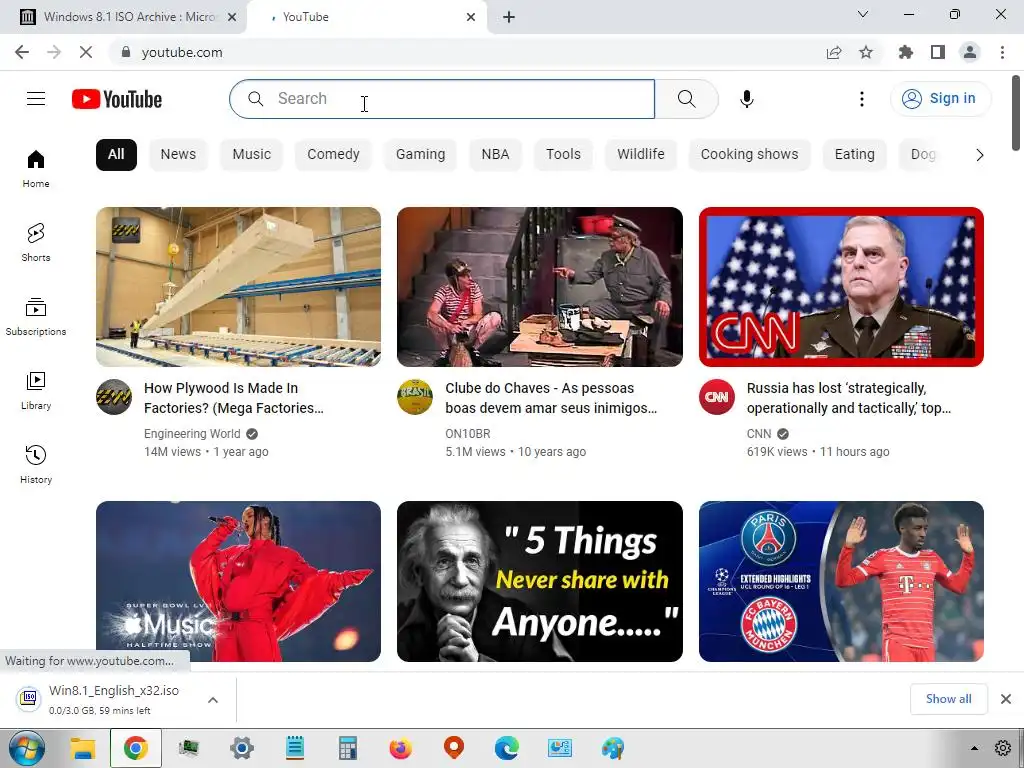Screen dimensions: 1024x768
Task: Open the plywood factory video thumbnail
Action: point(238,287)
